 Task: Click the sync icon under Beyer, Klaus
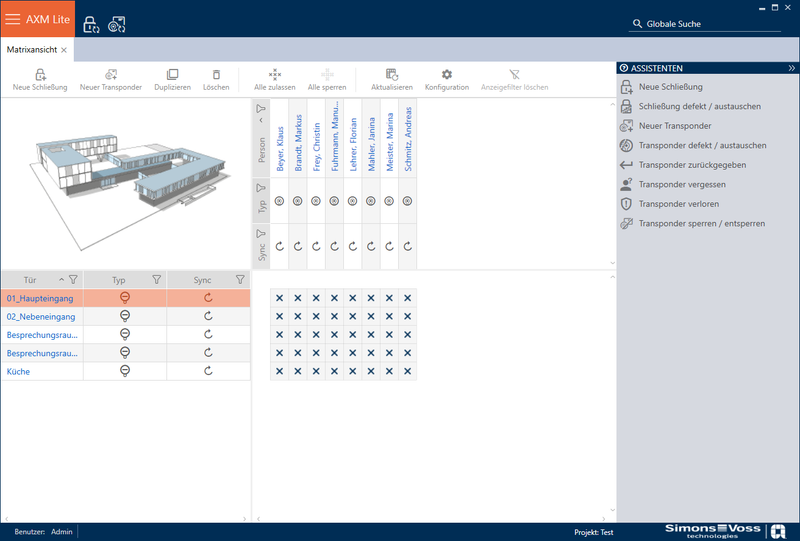(x=280, y=247)
